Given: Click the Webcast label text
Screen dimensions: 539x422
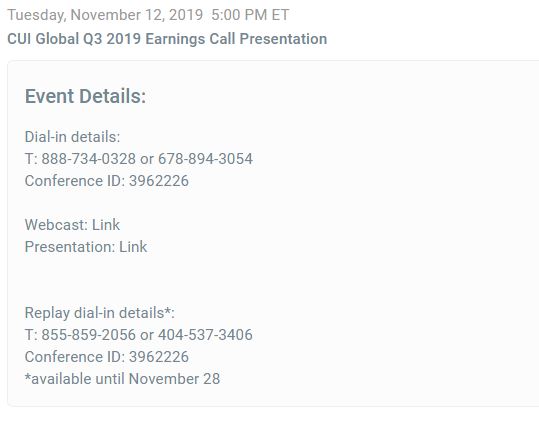Looking at the screenshot, I should tap(56, 225).
